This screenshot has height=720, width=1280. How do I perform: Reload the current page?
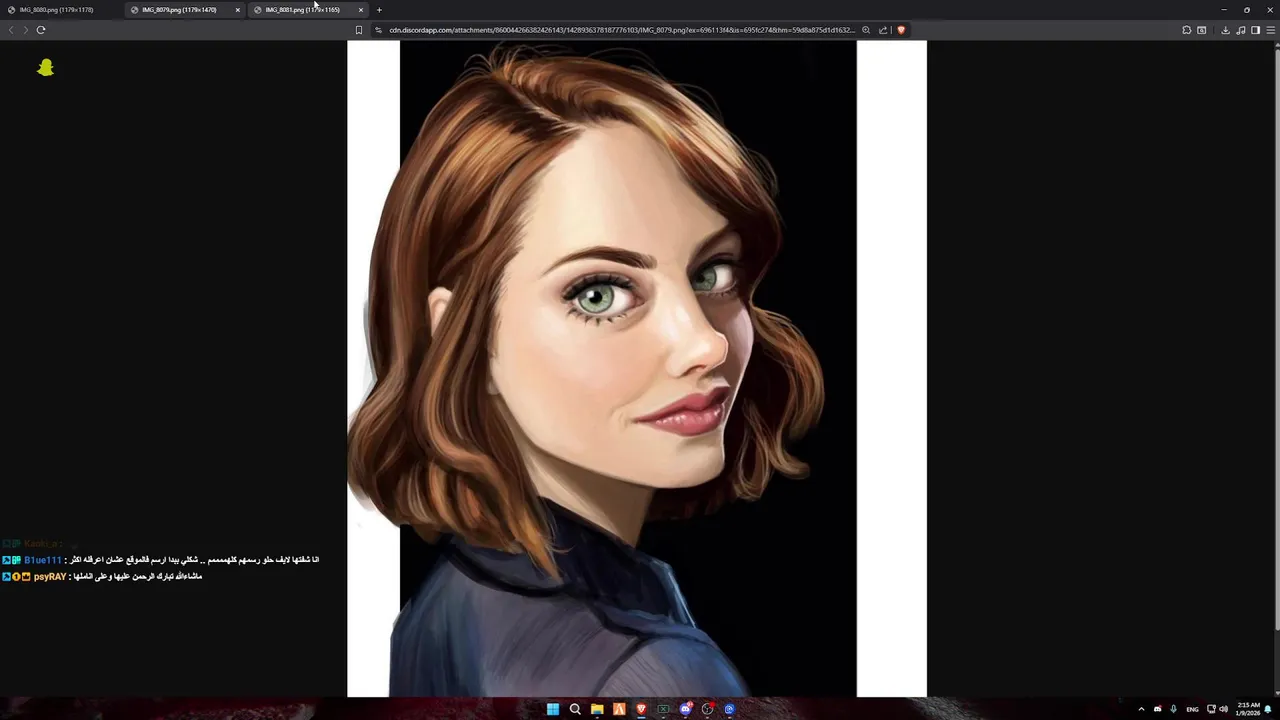click(41, 30)
